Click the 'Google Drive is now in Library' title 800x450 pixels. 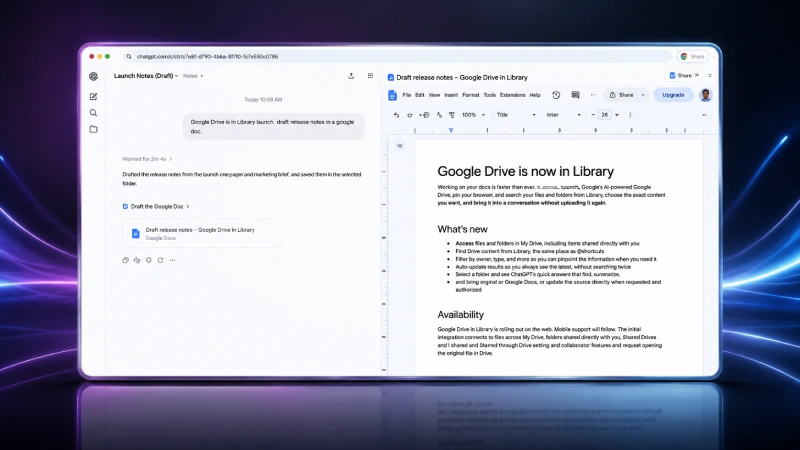point(526,171)
